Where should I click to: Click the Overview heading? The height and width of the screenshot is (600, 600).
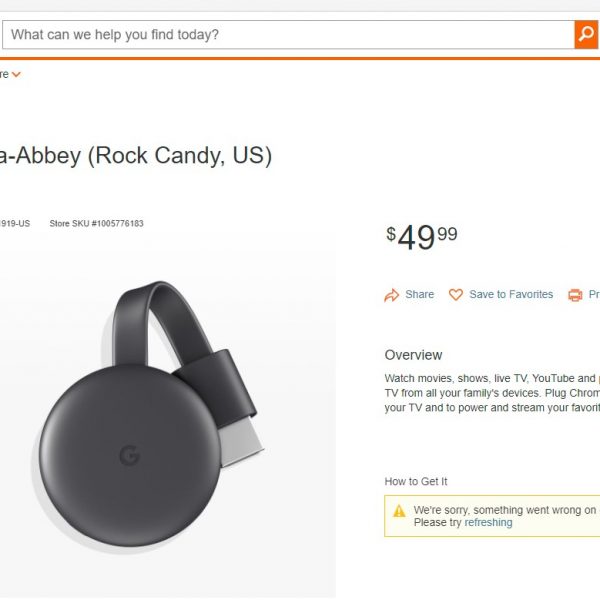point(413,355)
